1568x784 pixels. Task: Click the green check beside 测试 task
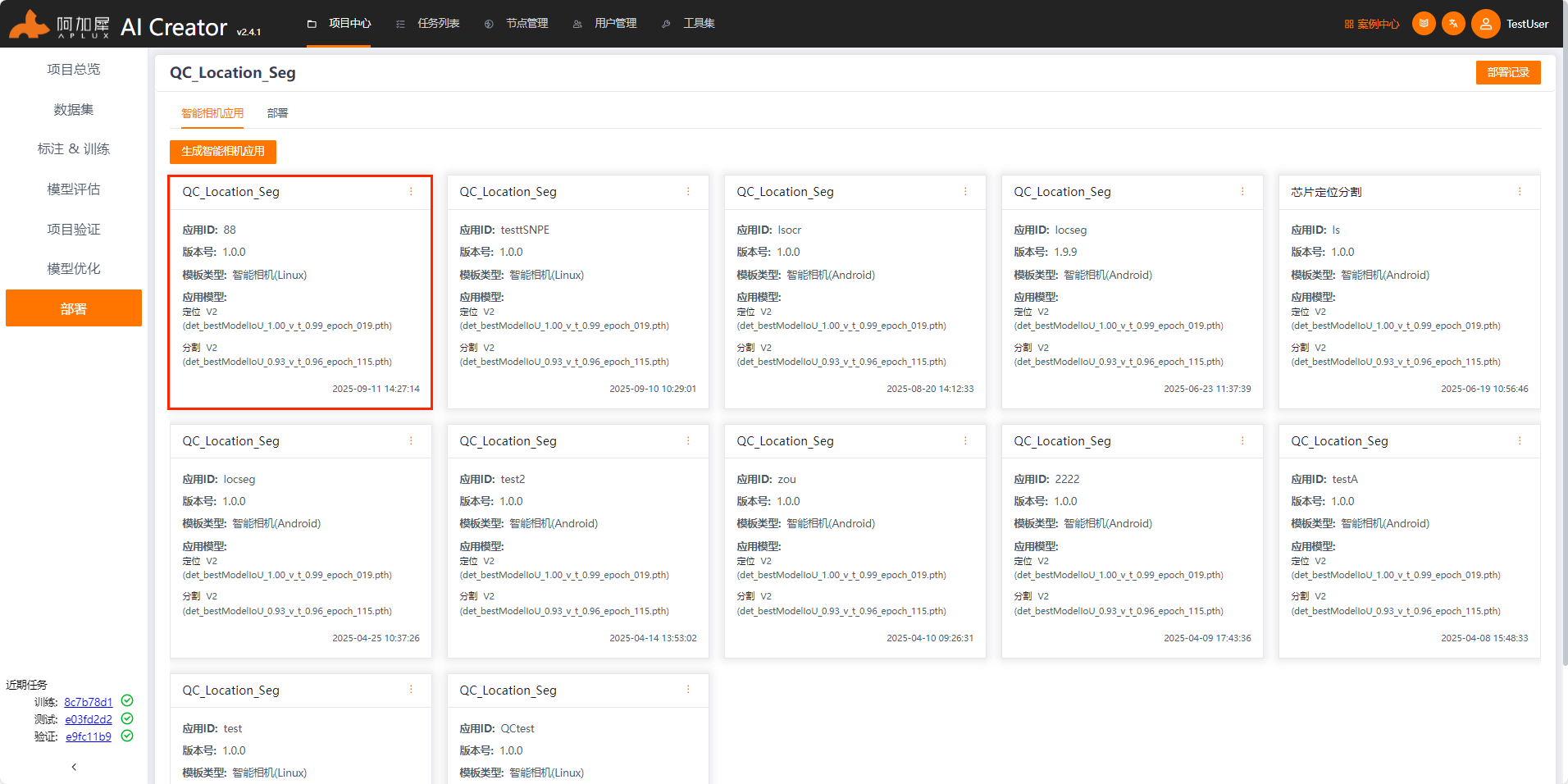[127, 718]
